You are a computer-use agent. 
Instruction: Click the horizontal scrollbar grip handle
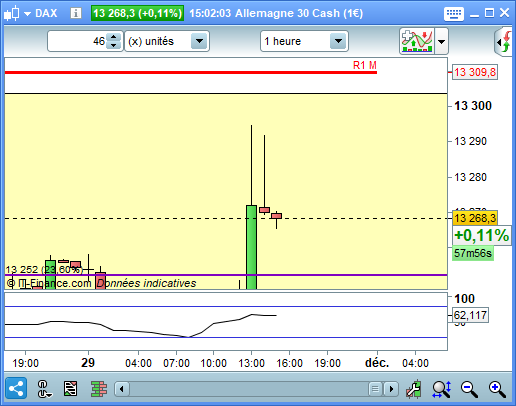point(375,389)
